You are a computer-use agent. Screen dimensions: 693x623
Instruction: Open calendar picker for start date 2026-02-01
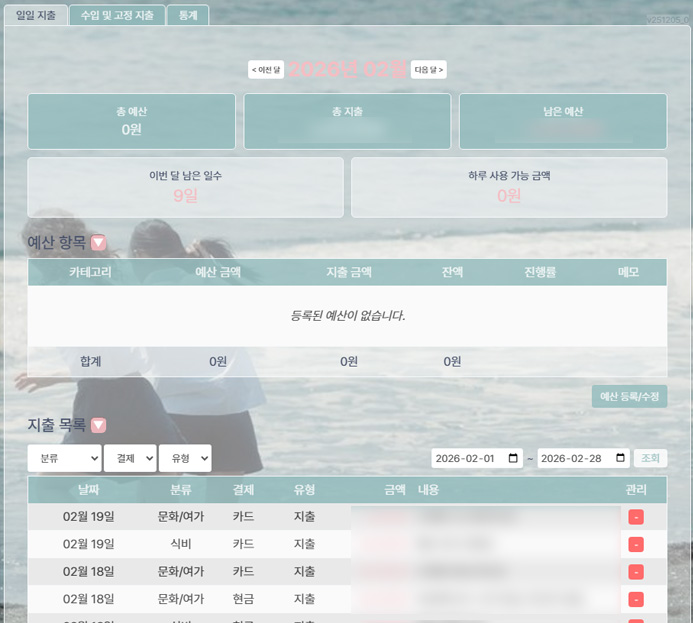click(x=513, y=458)
